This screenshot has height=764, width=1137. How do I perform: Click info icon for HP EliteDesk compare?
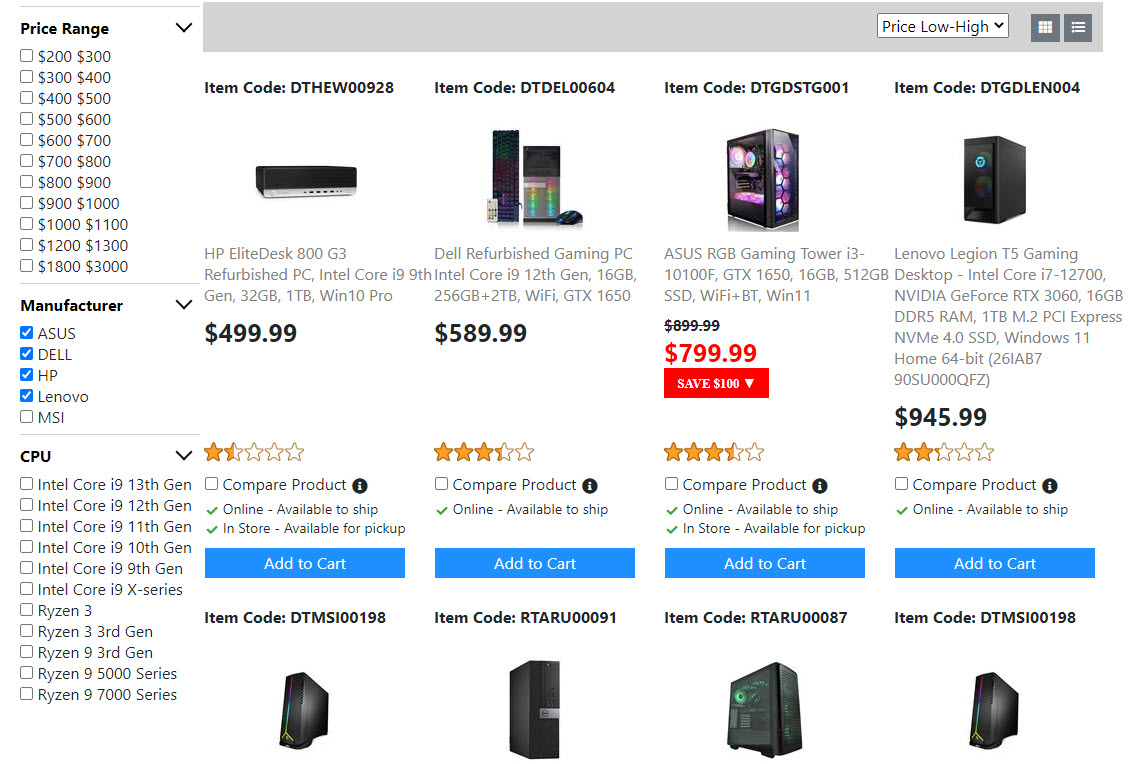point(360,486)
